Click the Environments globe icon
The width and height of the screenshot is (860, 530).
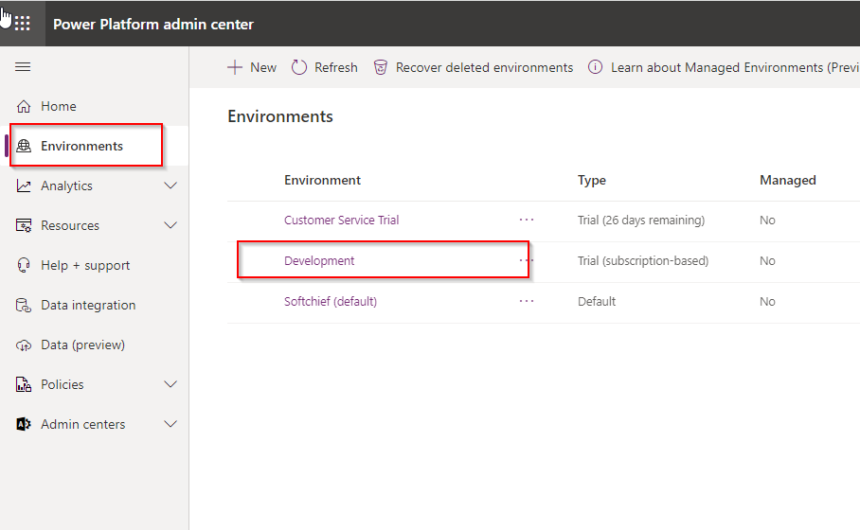24,146
